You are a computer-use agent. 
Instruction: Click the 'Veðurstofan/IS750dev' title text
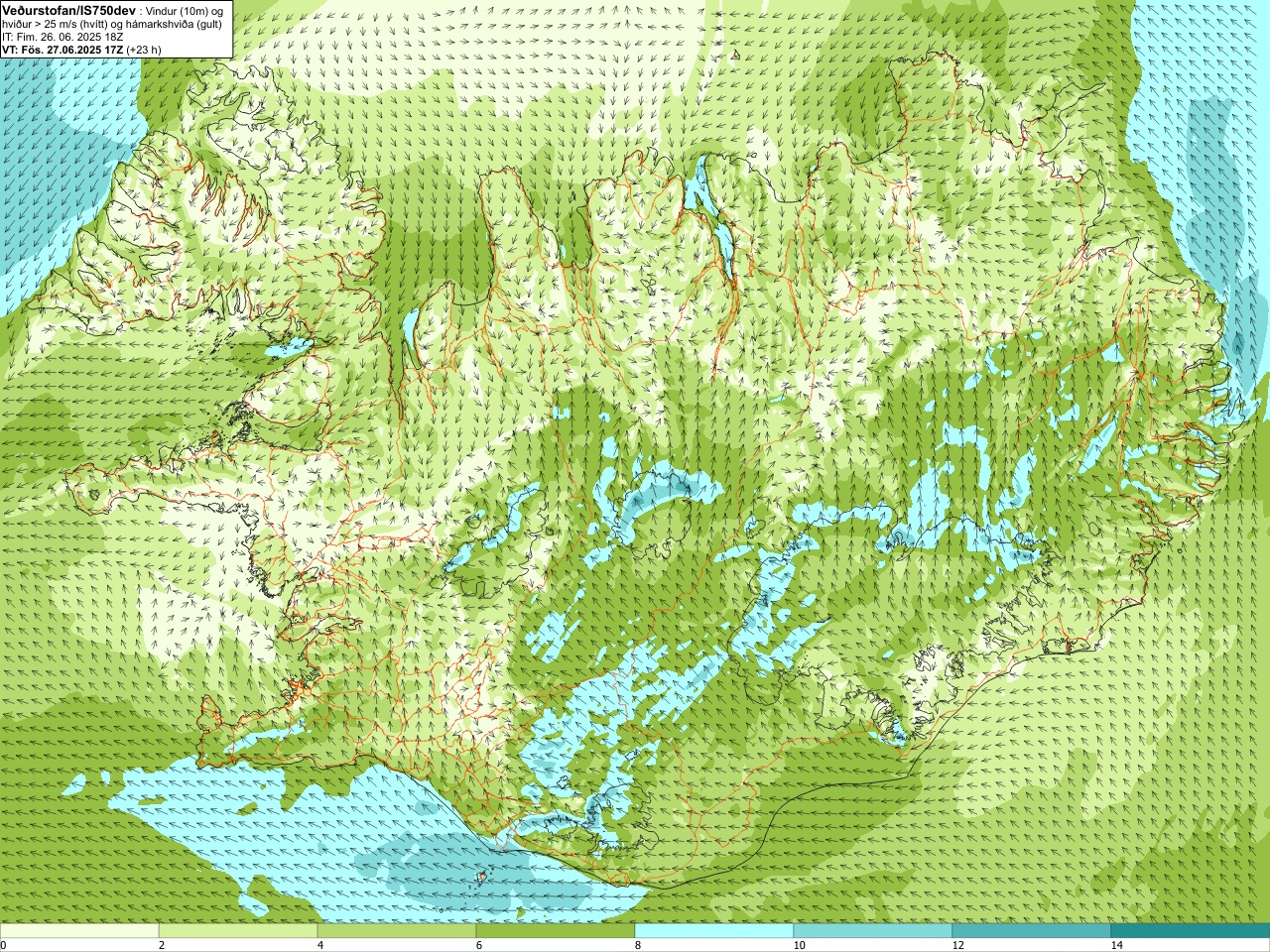coord(69,10)
